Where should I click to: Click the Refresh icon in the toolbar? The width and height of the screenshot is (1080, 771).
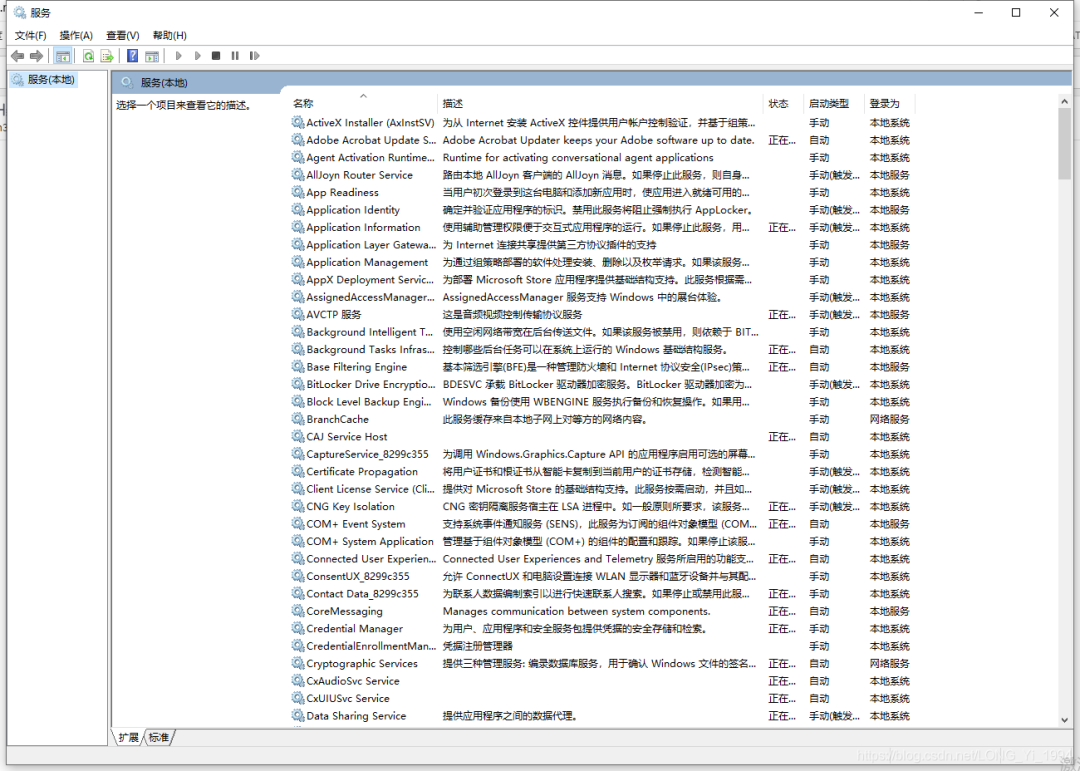coord(88,56)
